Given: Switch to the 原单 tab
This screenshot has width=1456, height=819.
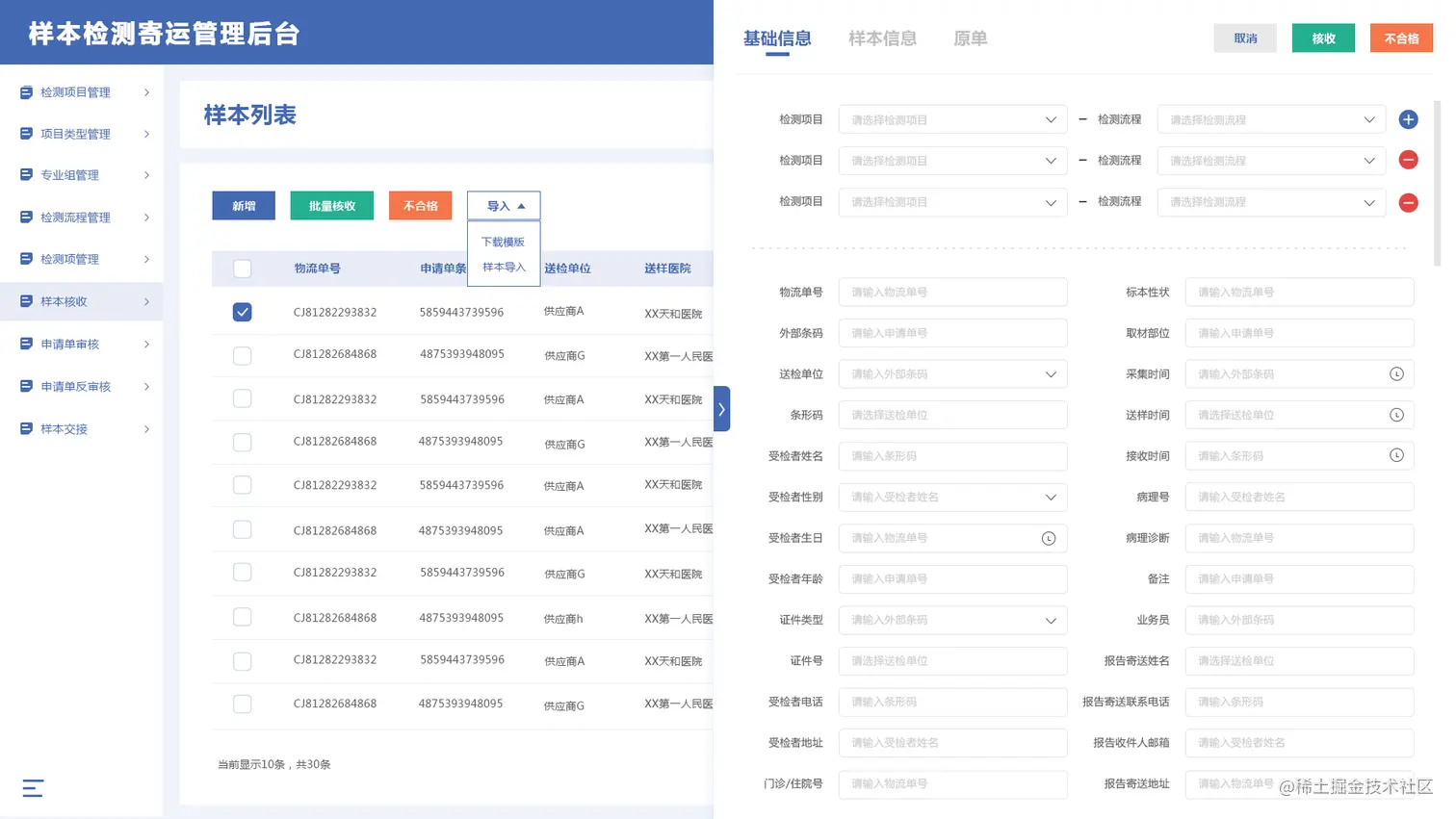Looking at the screenshot, I should coord(970,38).
